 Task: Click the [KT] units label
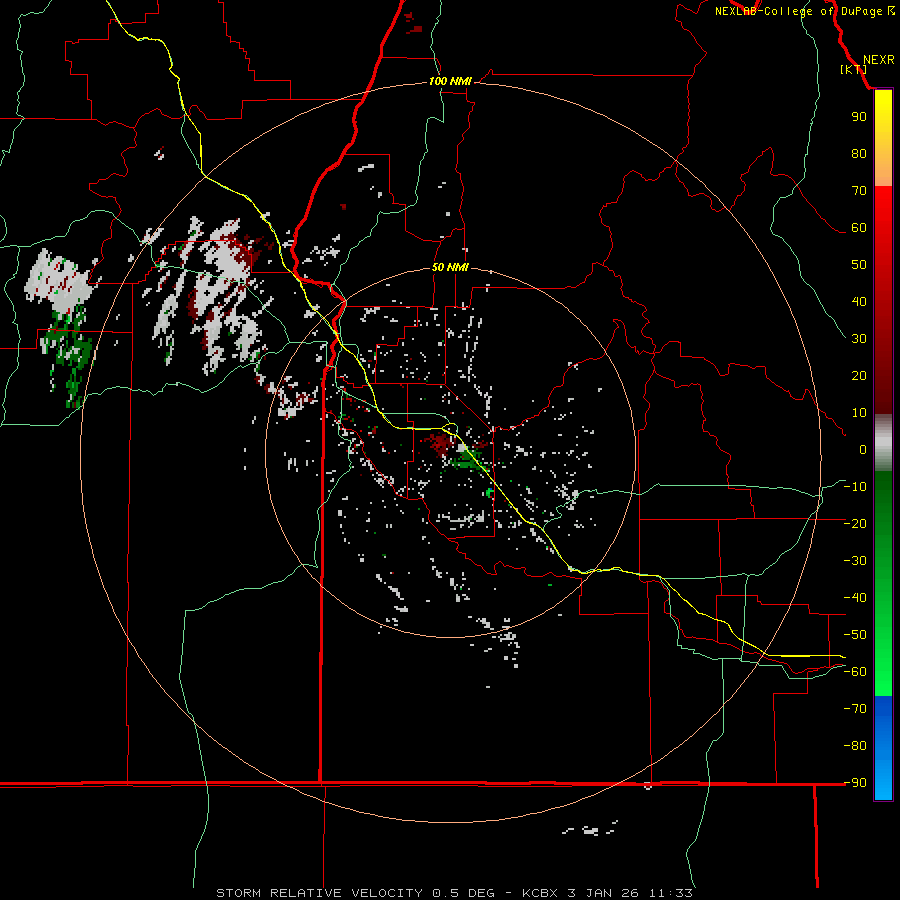pyautogui.click(x=854, y=69)
